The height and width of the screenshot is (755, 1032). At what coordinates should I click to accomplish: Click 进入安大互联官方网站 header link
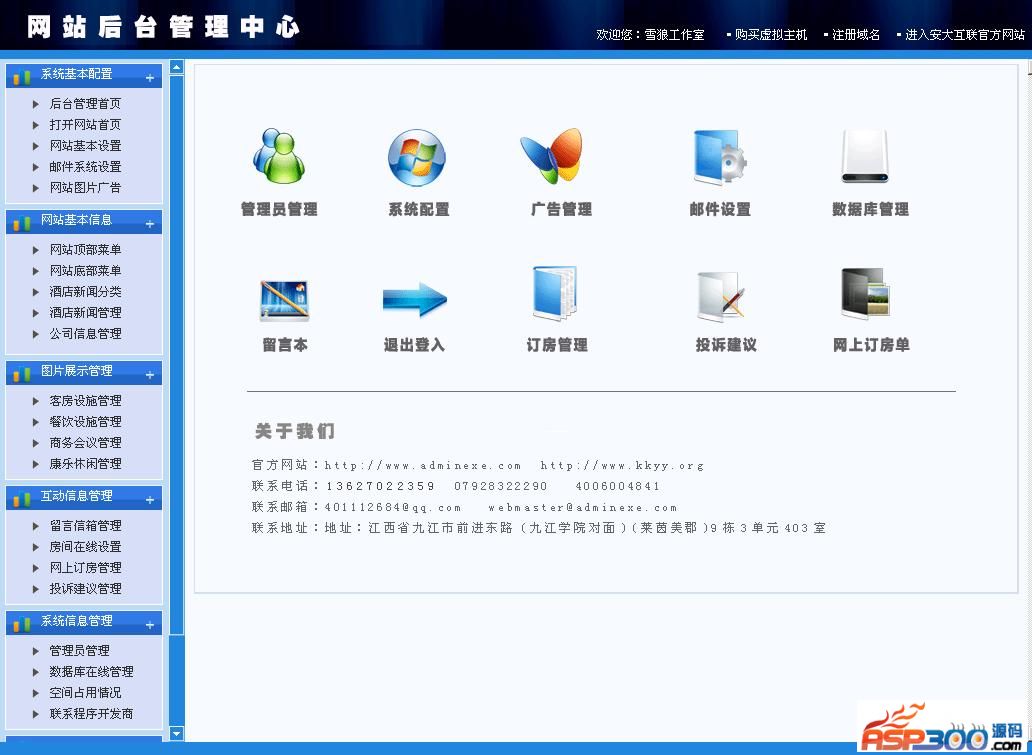pos(965,35)
